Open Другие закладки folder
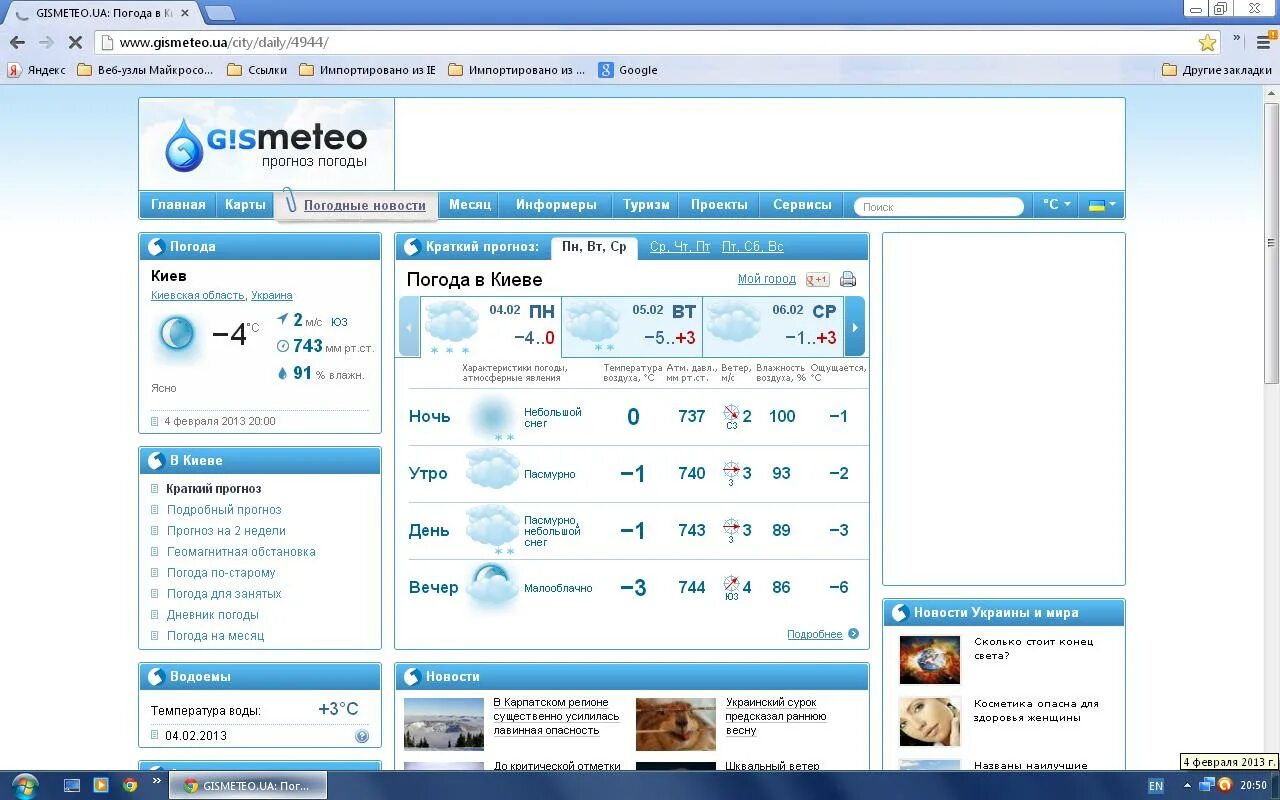This screenshot has width=1280, height=800. [x=1217, y=70]
